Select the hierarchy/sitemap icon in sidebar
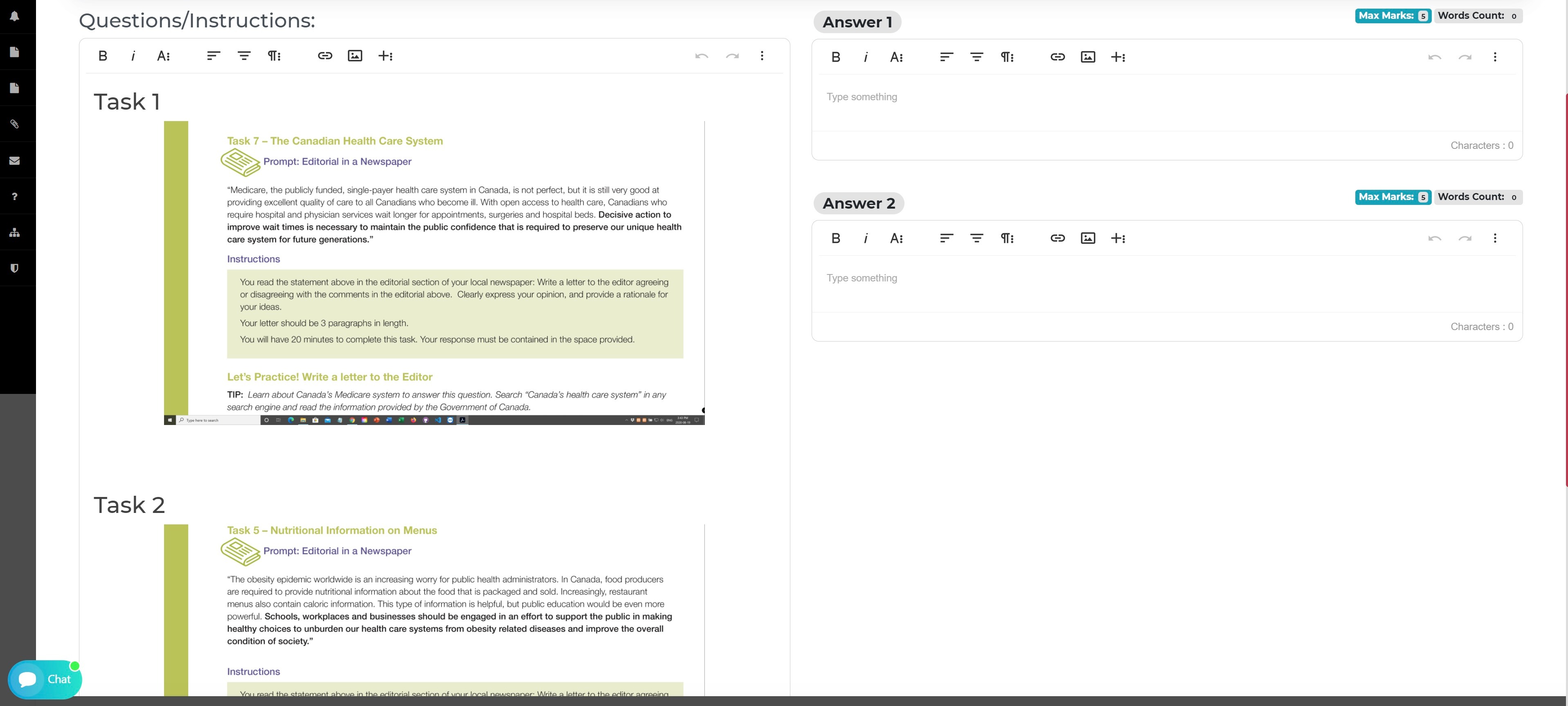1568x706 pixels. (x=15, y=232)
